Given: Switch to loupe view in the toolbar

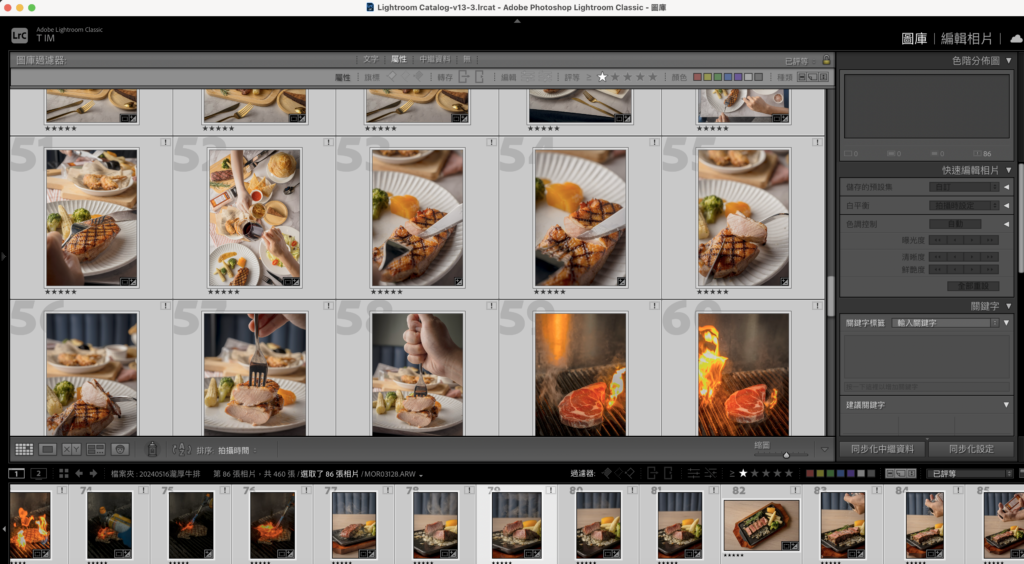Looking at the screenshot, I should [x=47, y=450].
